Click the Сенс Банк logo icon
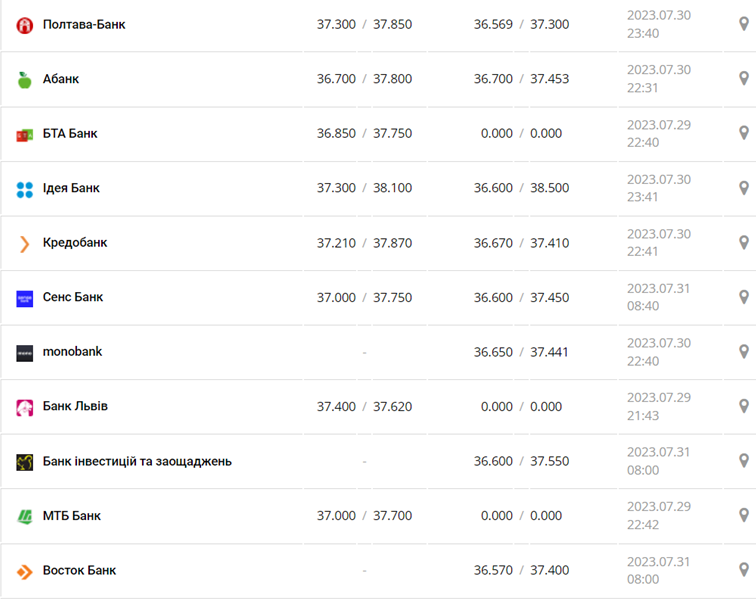 (x=25, y=298)
